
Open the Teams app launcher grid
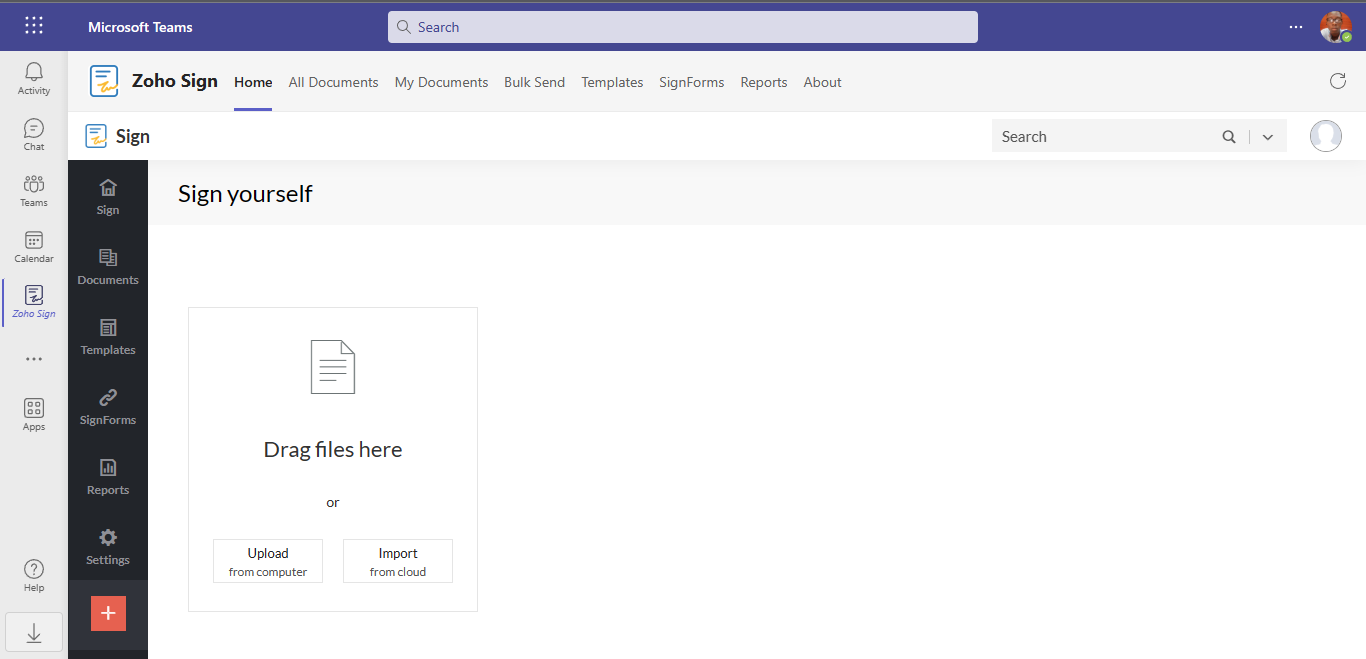pyautogui.click(x=34, y=26)
